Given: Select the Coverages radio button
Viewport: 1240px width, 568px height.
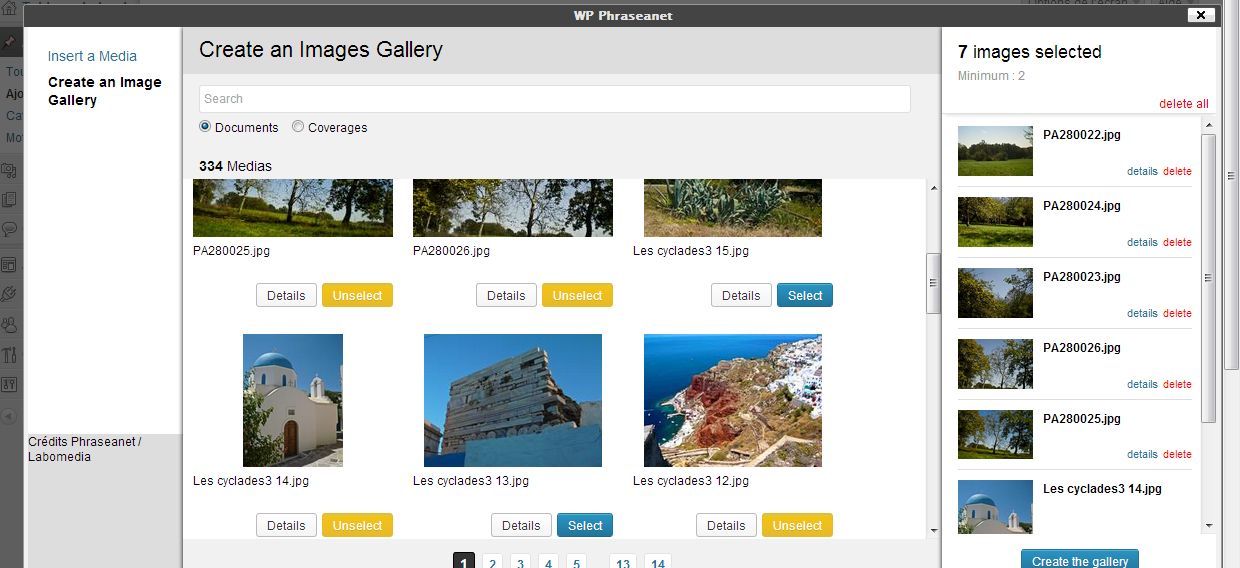Looking at the screenshot, I should pyautogui.click(x=298, y=127).
